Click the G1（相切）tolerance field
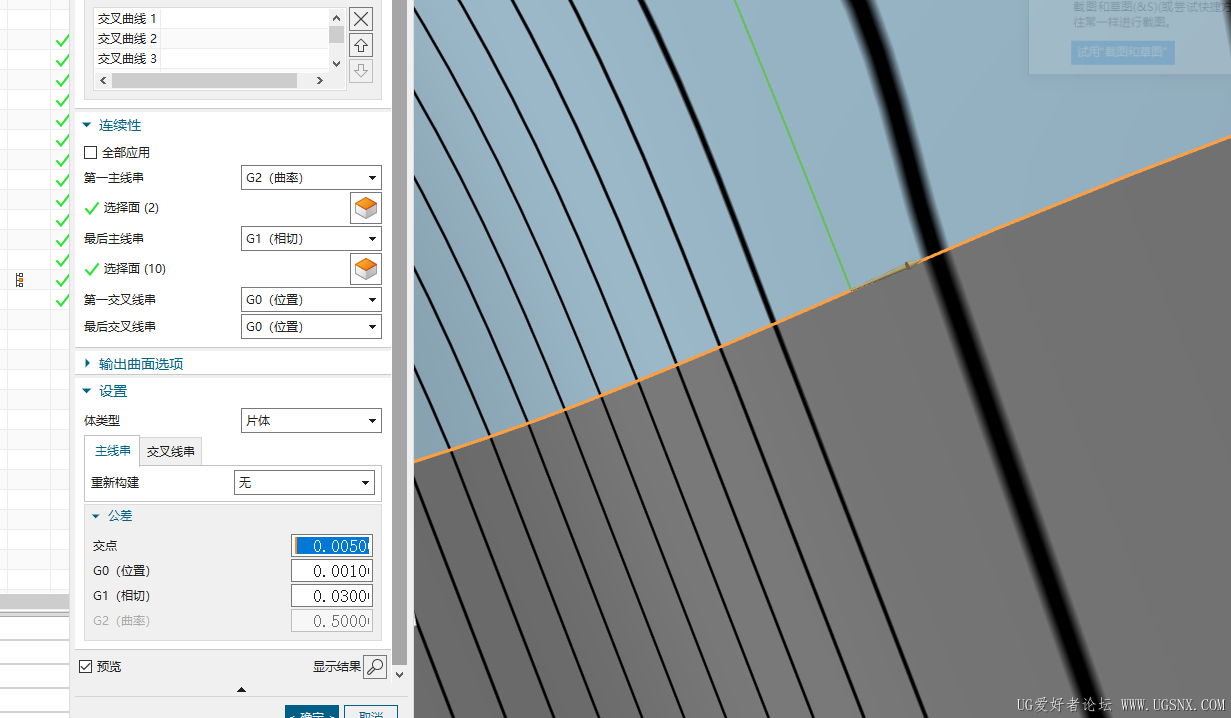The image size is (1231, 718). (332, 596)
